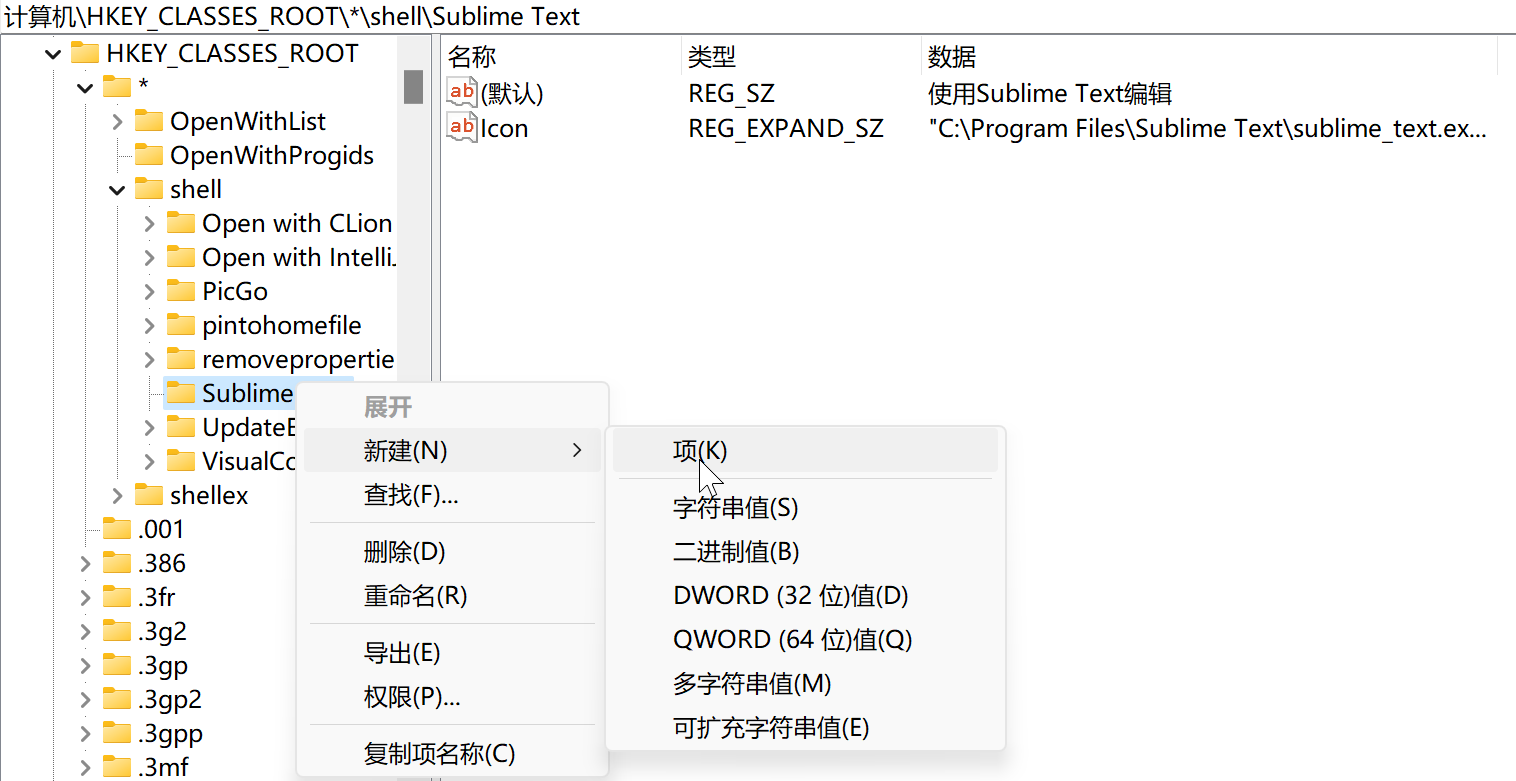Click the 名称 column header

tap(561, 56)
